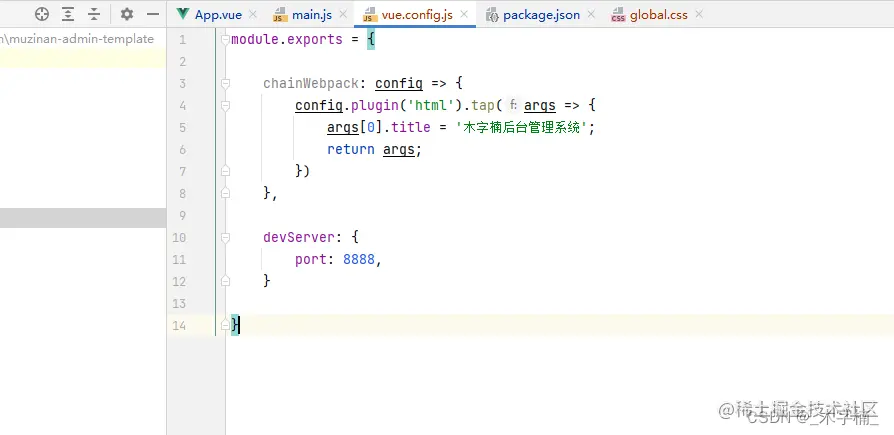Collapse the module.exports fold marker on line 1
Viewport: 894px width, 435px height.
(225, 39)
